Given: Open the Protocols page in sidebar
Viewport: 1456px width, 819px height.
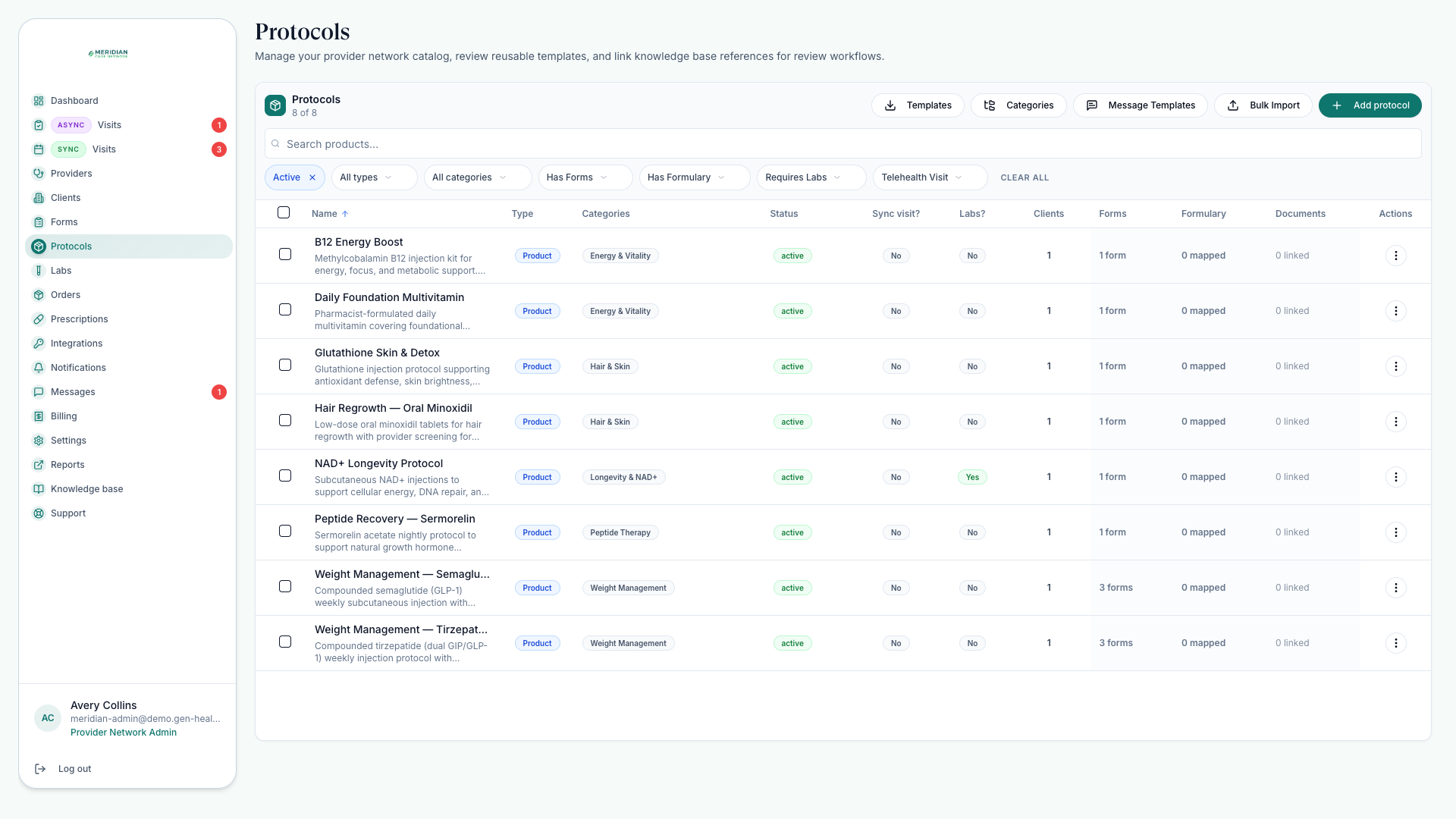Looking at the screenshot, I should 129,246.
